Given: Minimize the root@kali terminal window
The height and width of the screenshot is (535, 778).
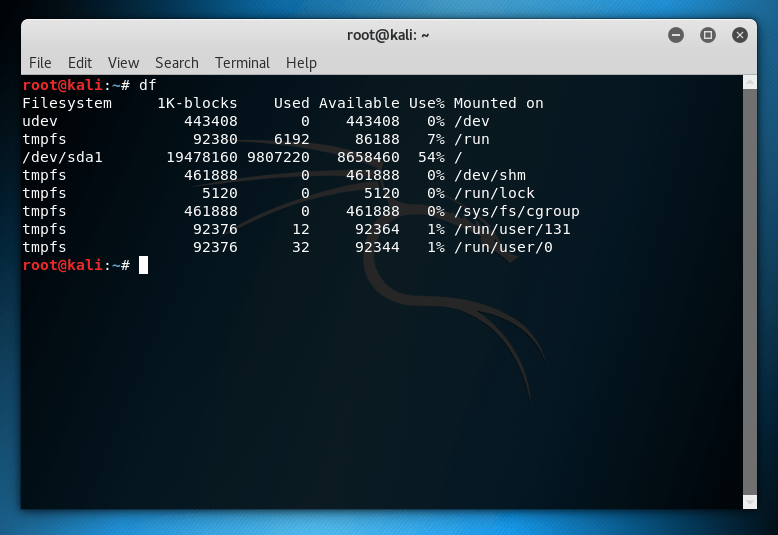Looking at the screenshot, I should pyautogui.click(x=676, y=35).
